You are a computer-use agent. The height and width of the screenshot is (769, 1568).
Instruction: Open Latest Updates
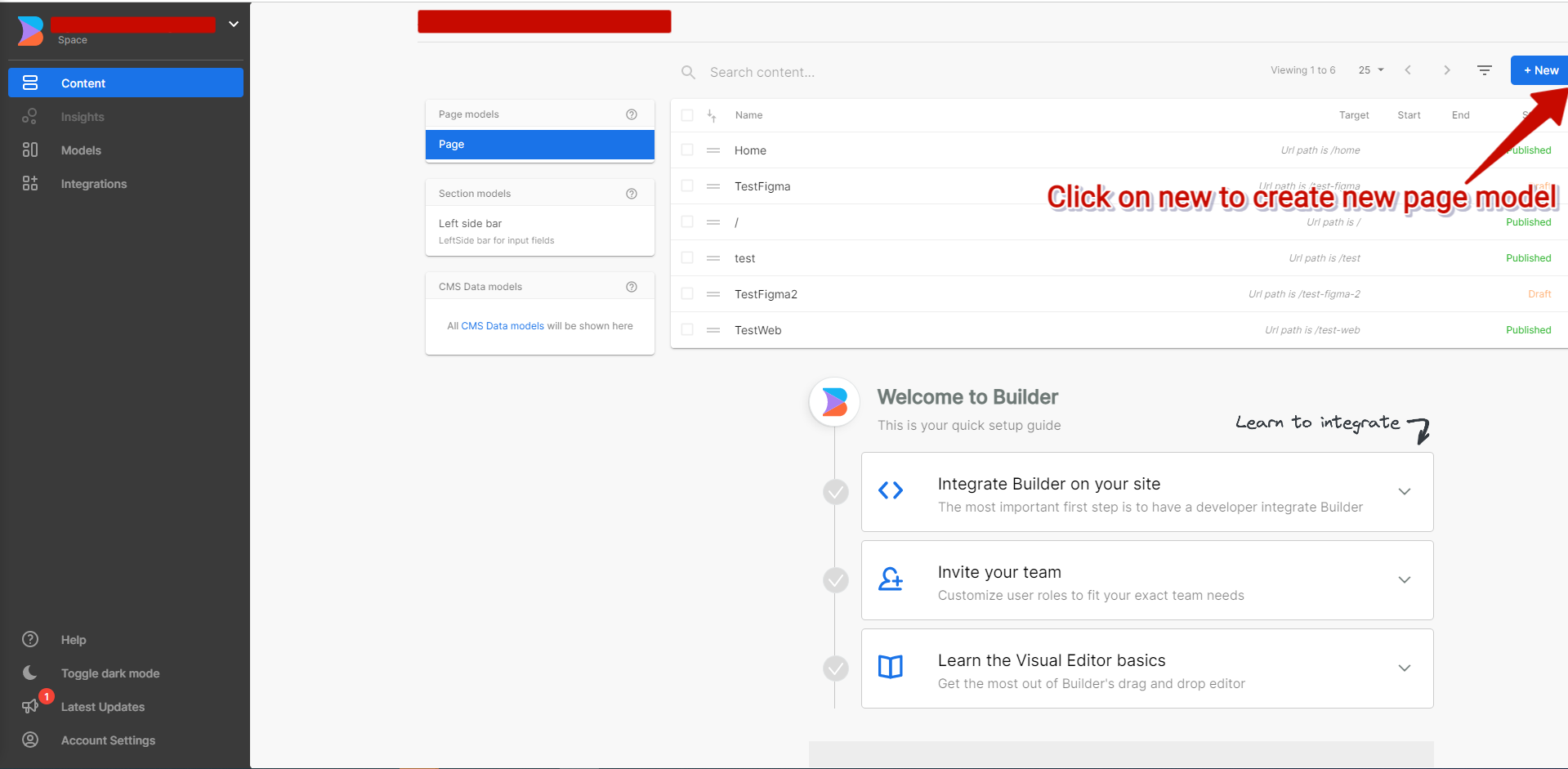pyautogui.click(x=103, y=707)
